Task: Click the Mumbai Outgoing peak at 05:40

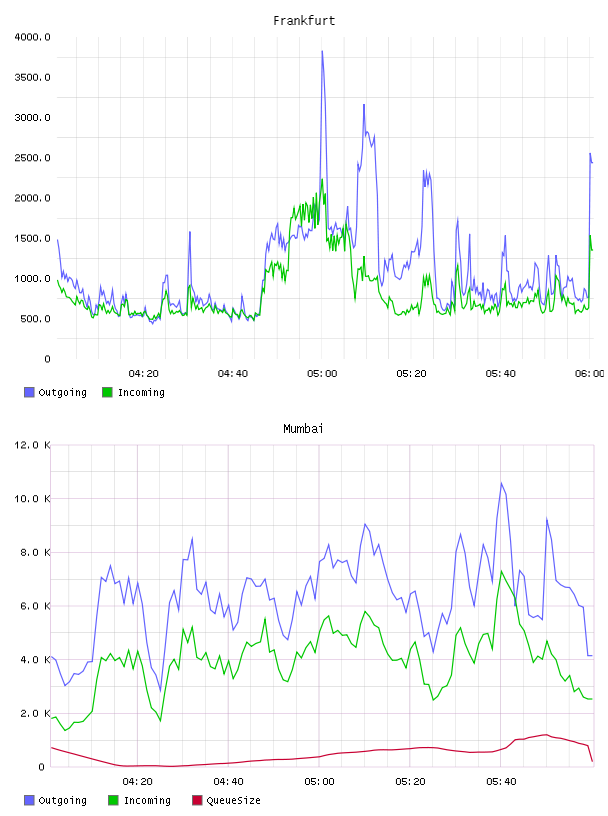Action: 501,483
